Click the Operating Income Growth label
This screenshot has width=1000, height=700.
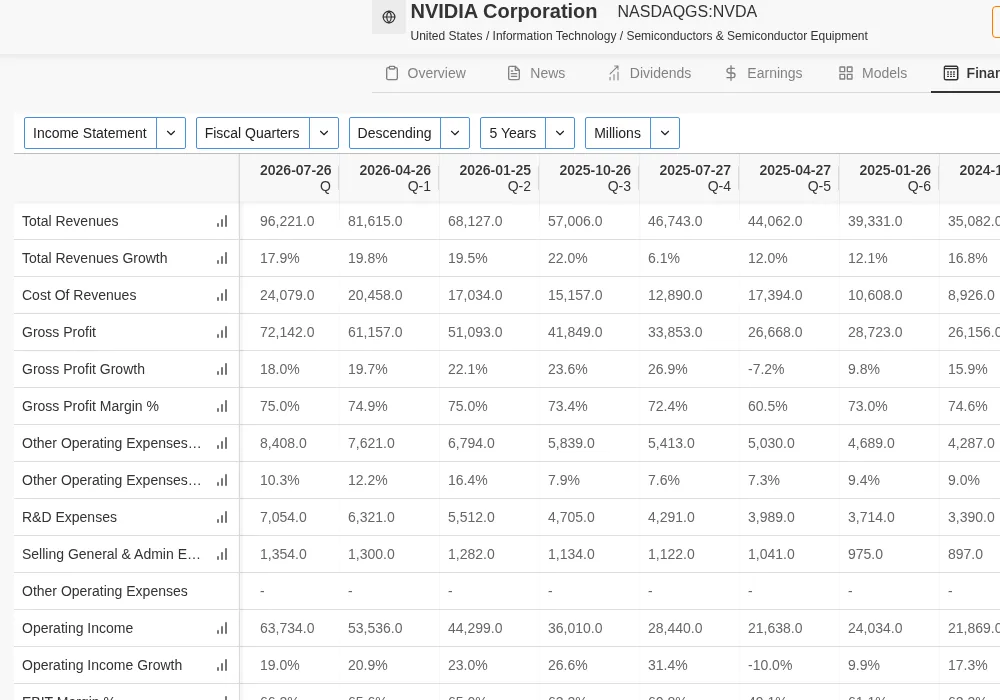[x=102, y=665]
